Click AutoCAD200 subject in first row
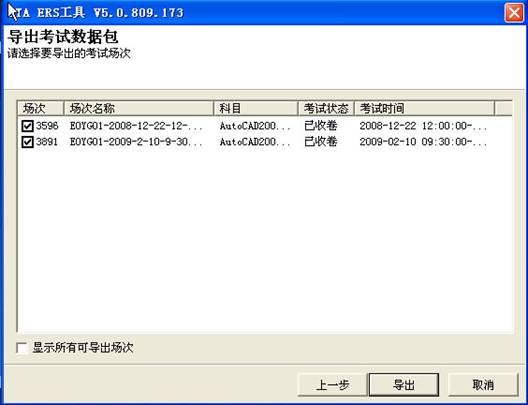Screen dimensions: 528x405 point(255,126)
